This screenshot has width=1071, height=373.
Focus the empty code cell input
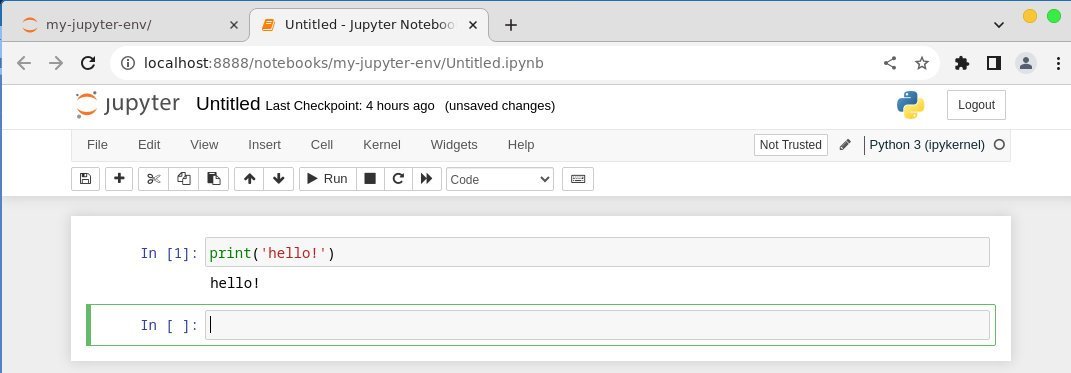click(x=597, y=325)
